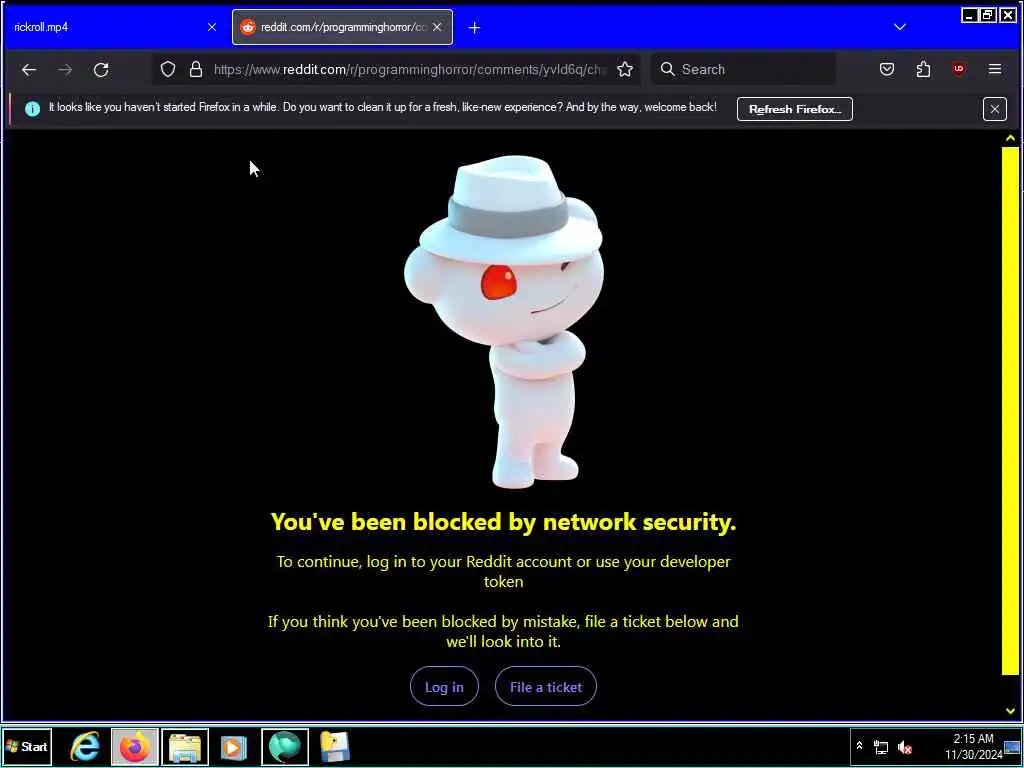
Task: Go back using the back arrow
Action: click(29, 69)
